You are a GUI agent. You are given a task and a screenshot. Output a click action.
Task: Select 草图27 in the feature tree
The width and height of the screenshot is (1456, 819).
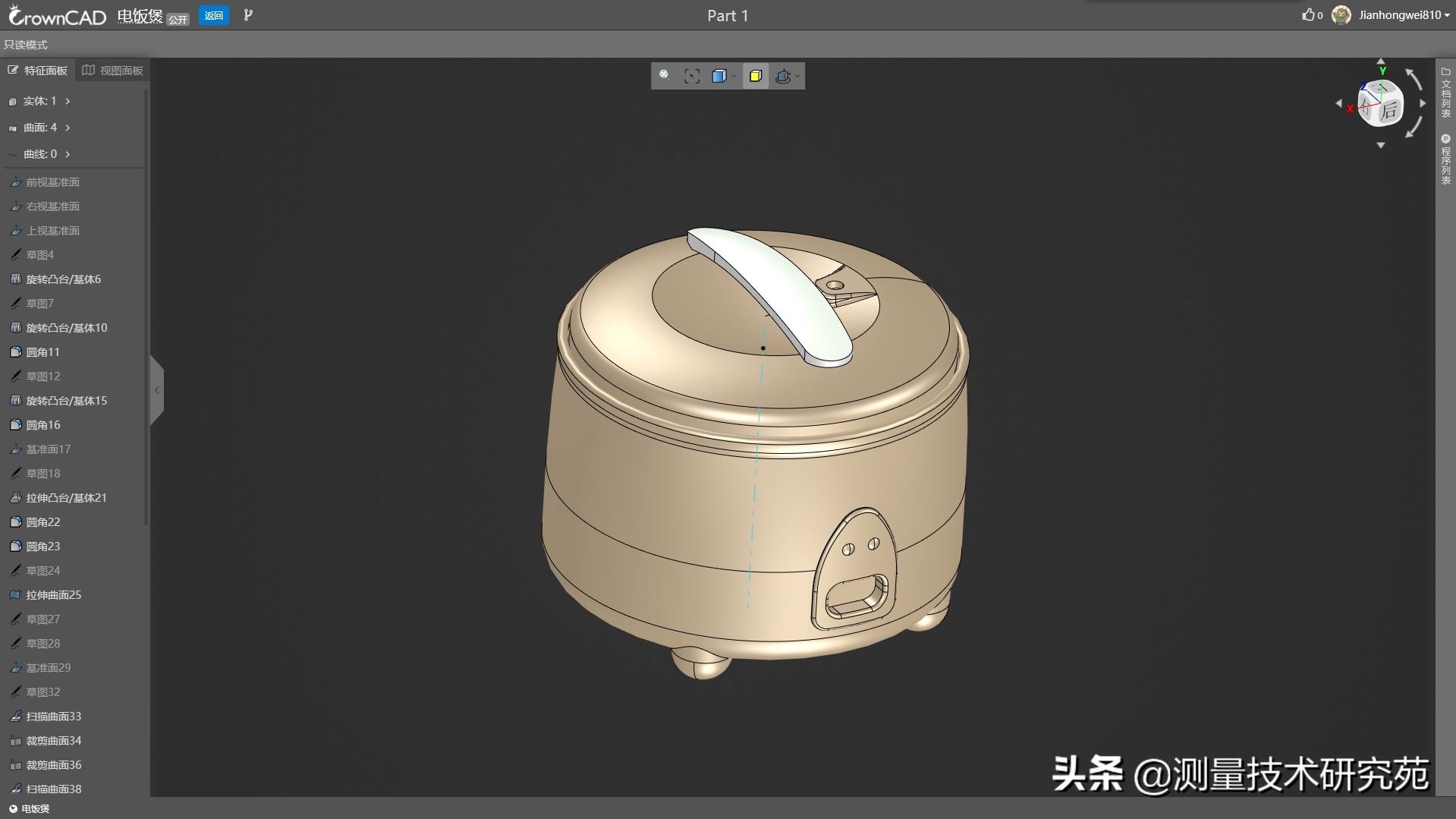point(43,619)
